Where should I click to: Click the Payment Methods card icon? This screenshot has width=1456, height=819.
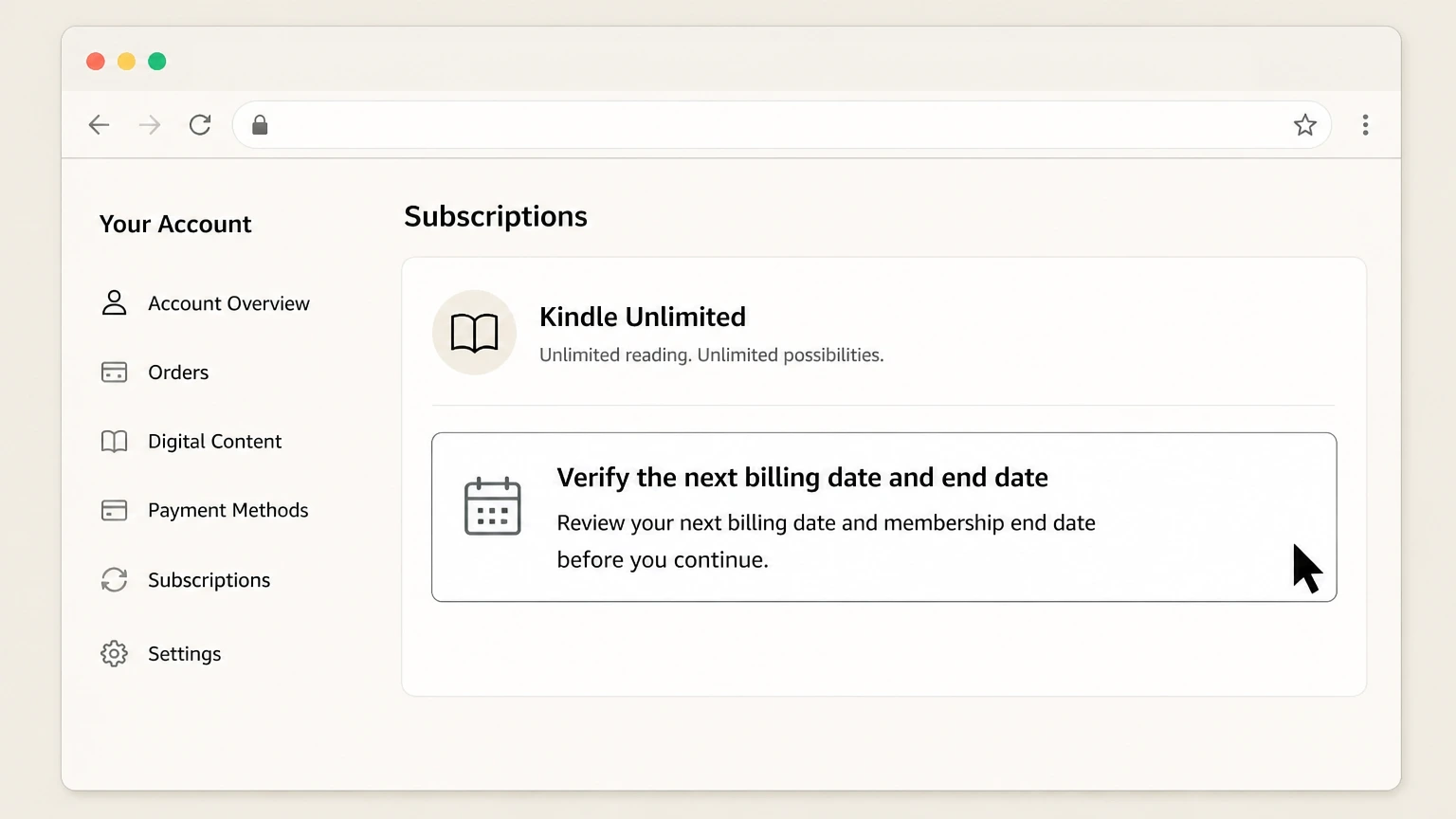pyautogui.click(x=114, y=511)
